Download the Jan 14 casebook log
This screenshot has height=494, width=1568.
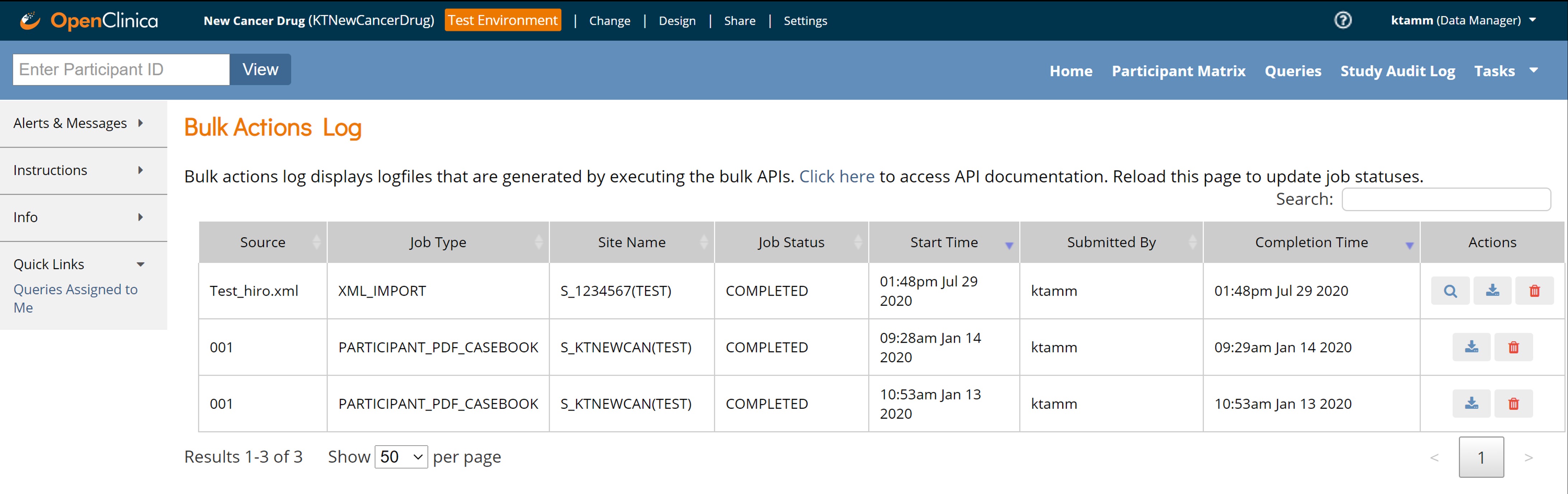point(1471,347)
